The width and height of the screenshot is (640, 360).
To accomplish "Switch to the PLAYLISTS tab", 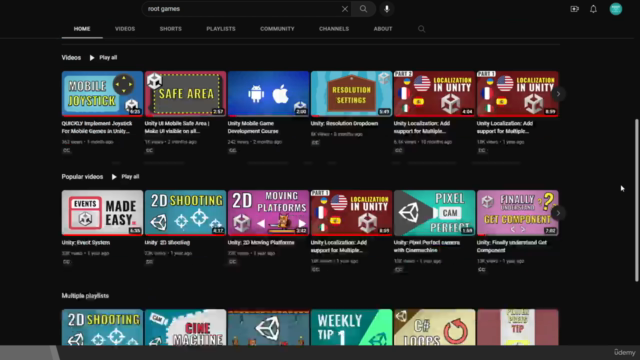I will [x=221, y=29].
